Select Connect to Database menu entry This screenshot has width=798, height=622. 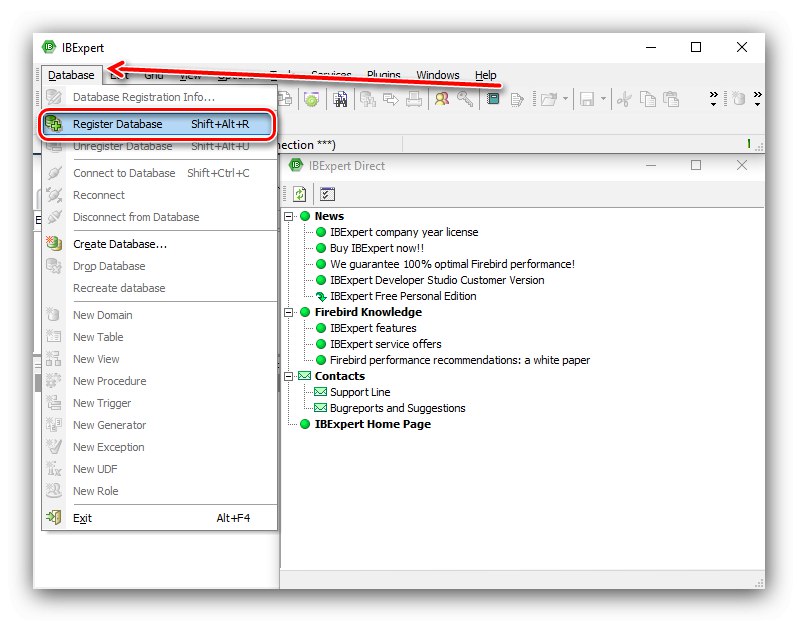pyautogui.click(x=160, y=173)
